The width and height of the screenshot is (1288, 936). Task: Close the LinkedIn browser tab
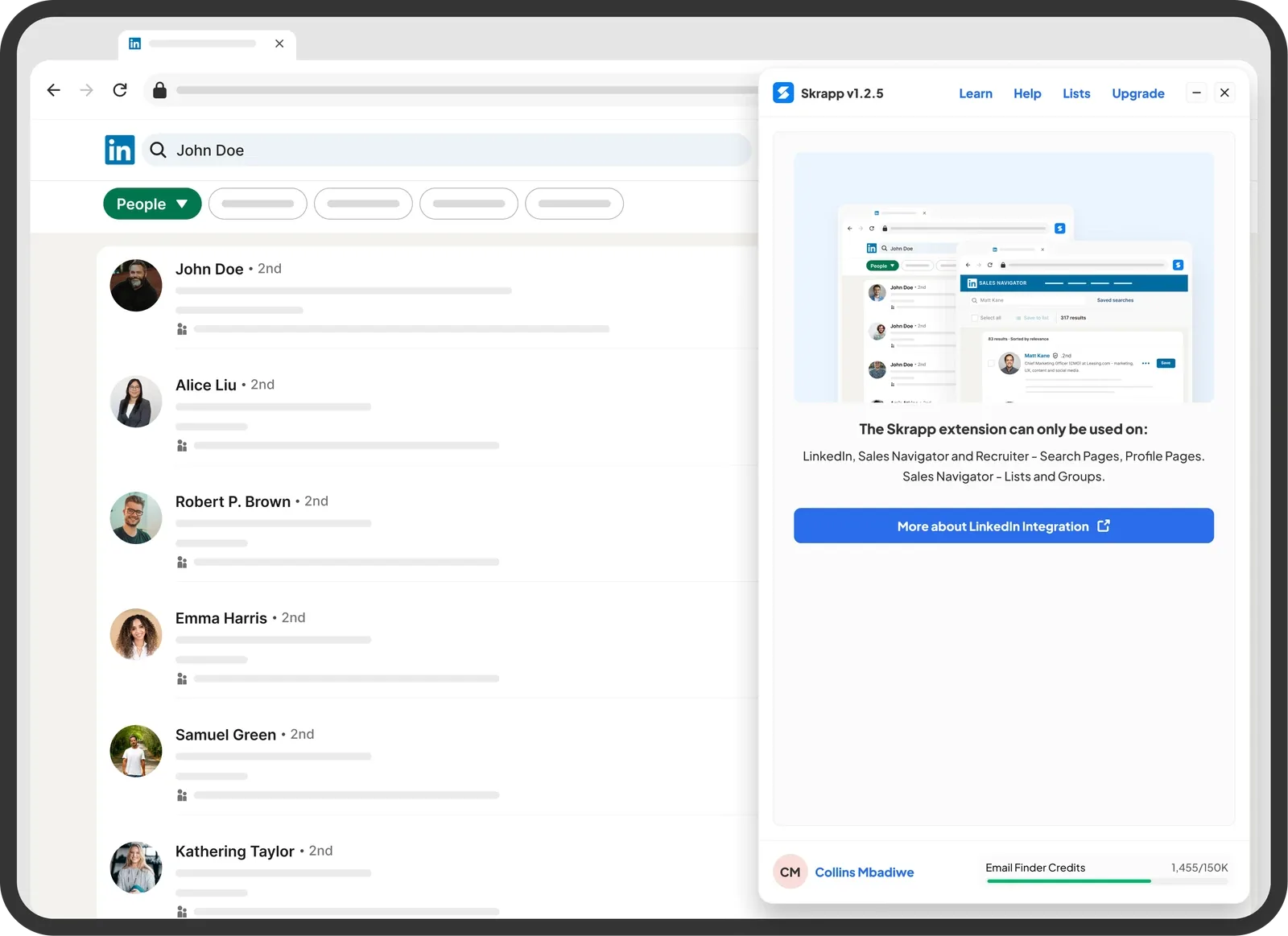click(279, 43)
